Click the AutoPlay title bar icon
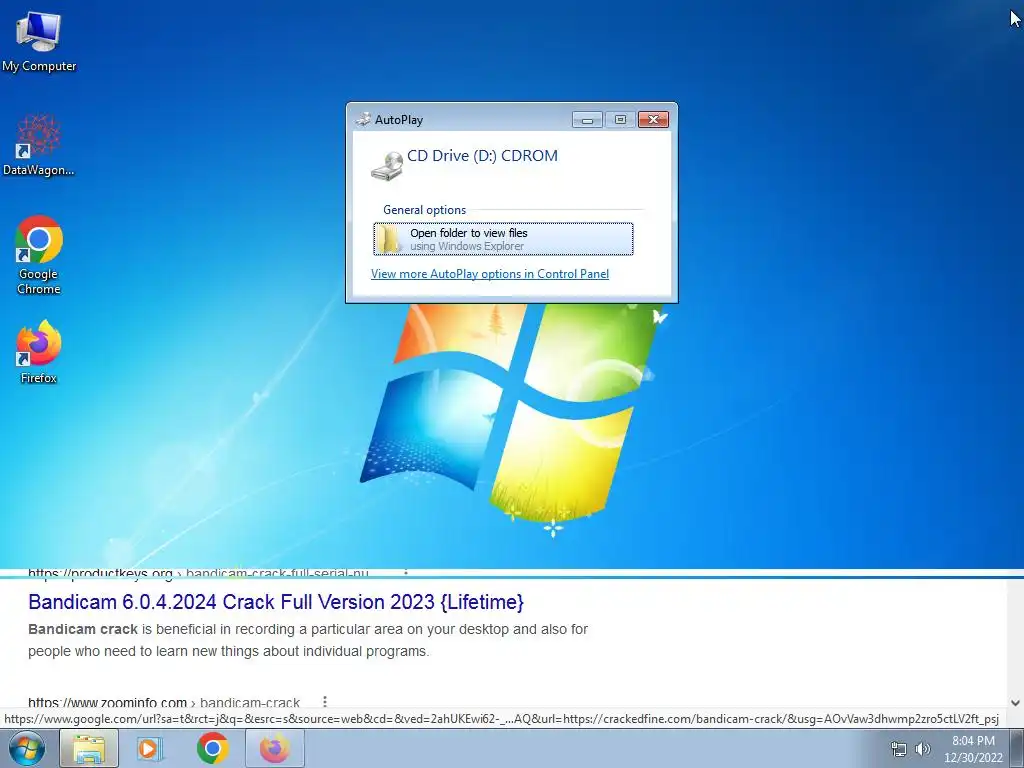 363,119
